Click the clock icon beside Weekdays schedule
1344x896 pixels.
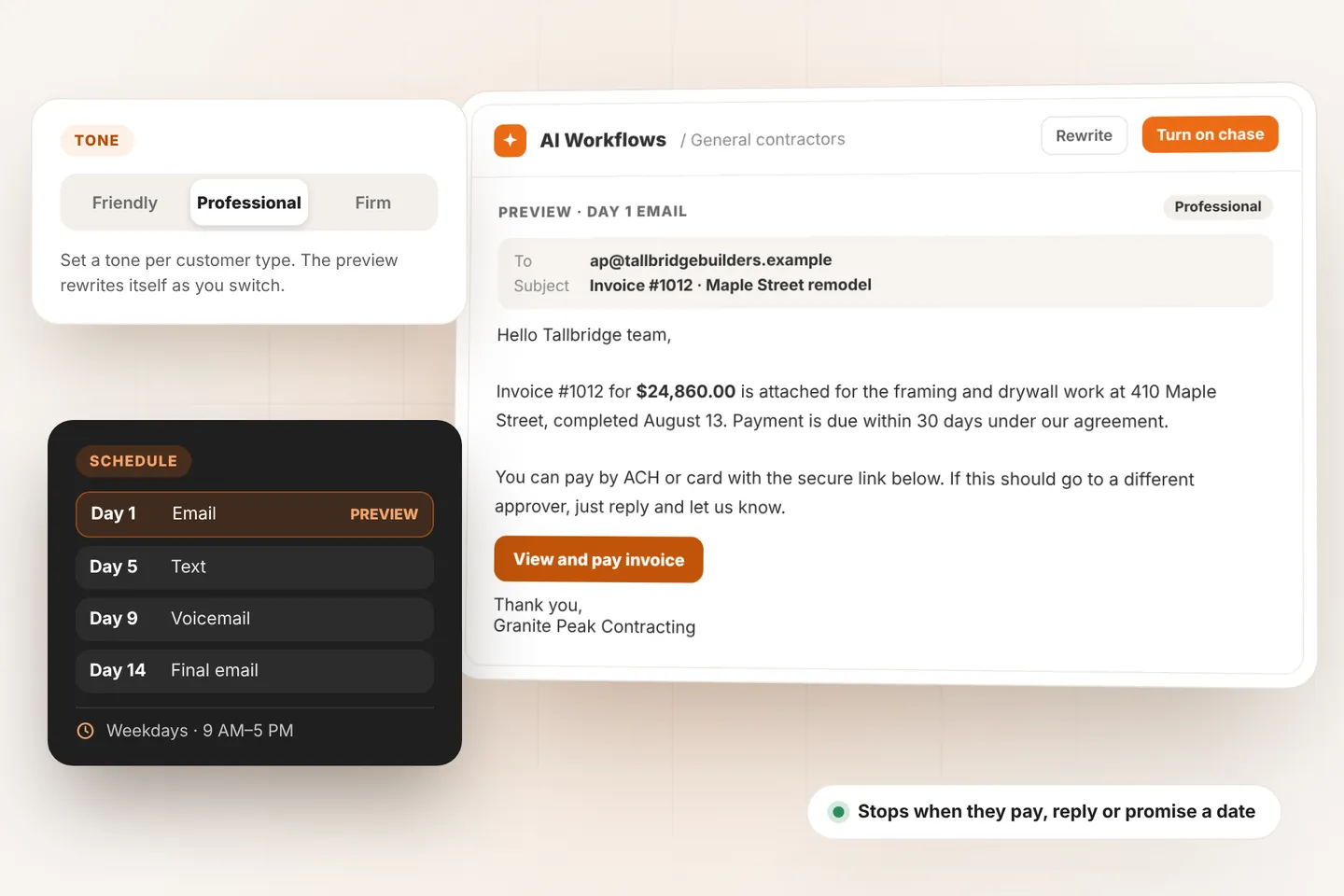click(x=85, y=731)
